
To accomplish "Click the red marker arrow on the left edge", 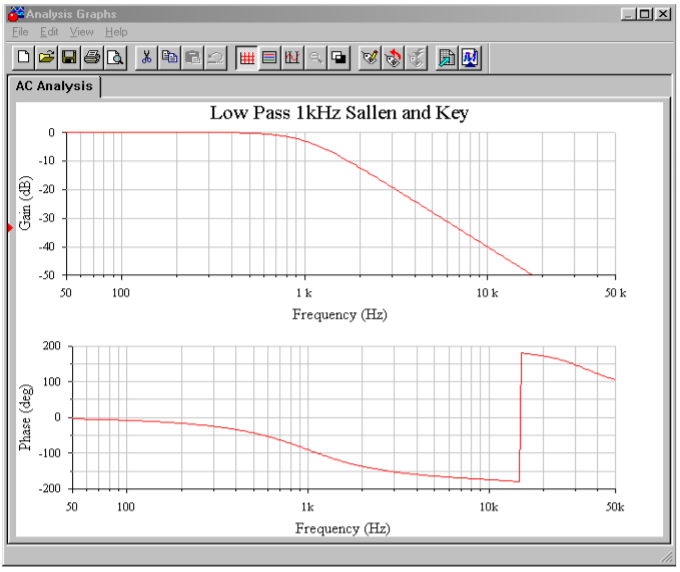I will coord(11,229).
